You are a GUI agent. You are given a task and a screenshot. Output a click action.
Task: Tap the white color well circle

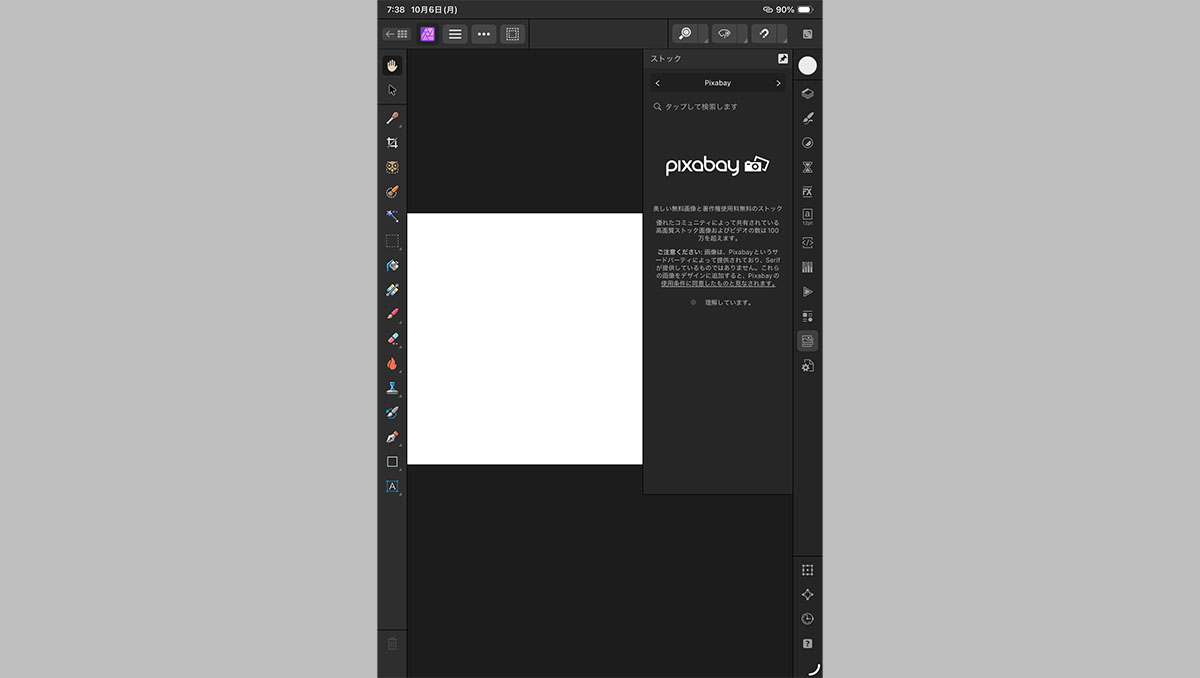[x=807, y=65]
